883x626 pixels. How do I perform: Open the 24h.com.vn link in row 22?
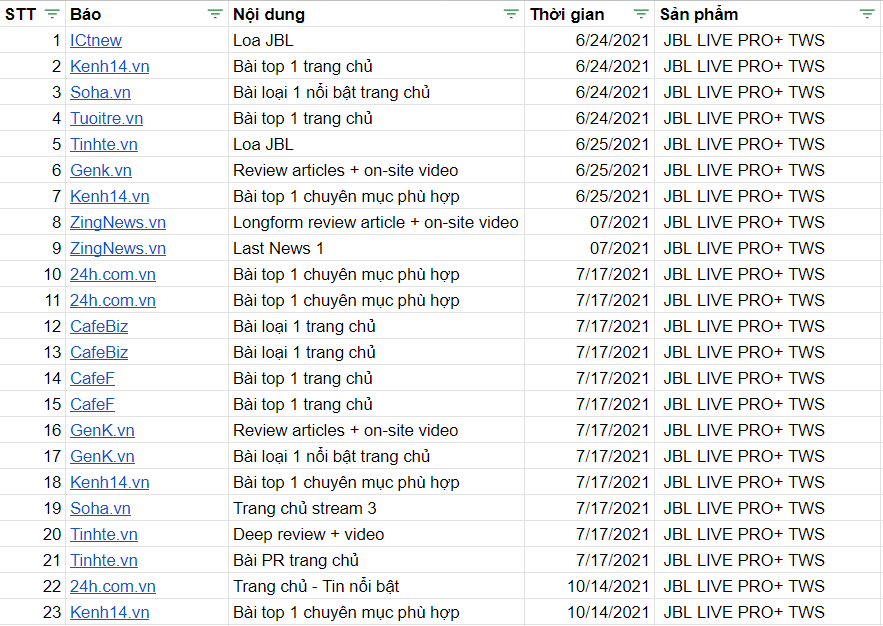tap(113, 586)
